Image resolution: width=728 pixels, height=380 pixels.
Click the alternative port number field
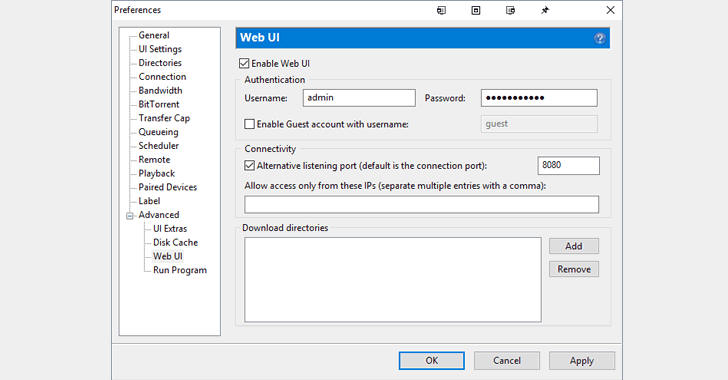[569, 165]
